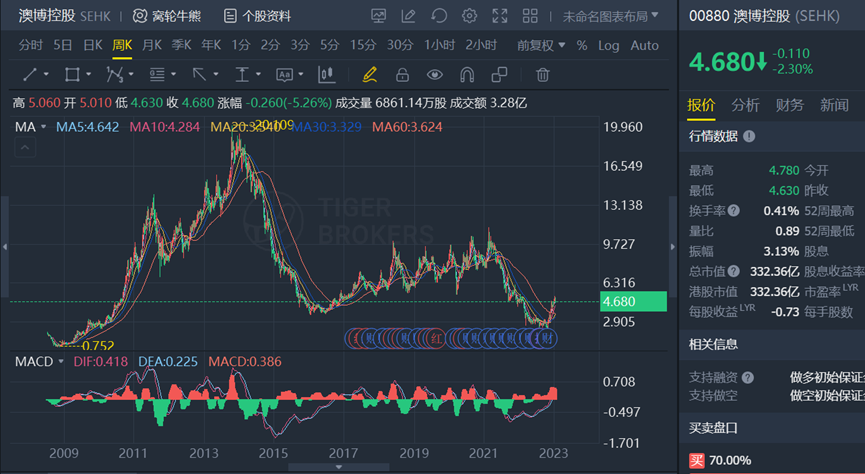Switch to 分时 intraday tab
Screen dimensions: 865x474
coord(30,45)
